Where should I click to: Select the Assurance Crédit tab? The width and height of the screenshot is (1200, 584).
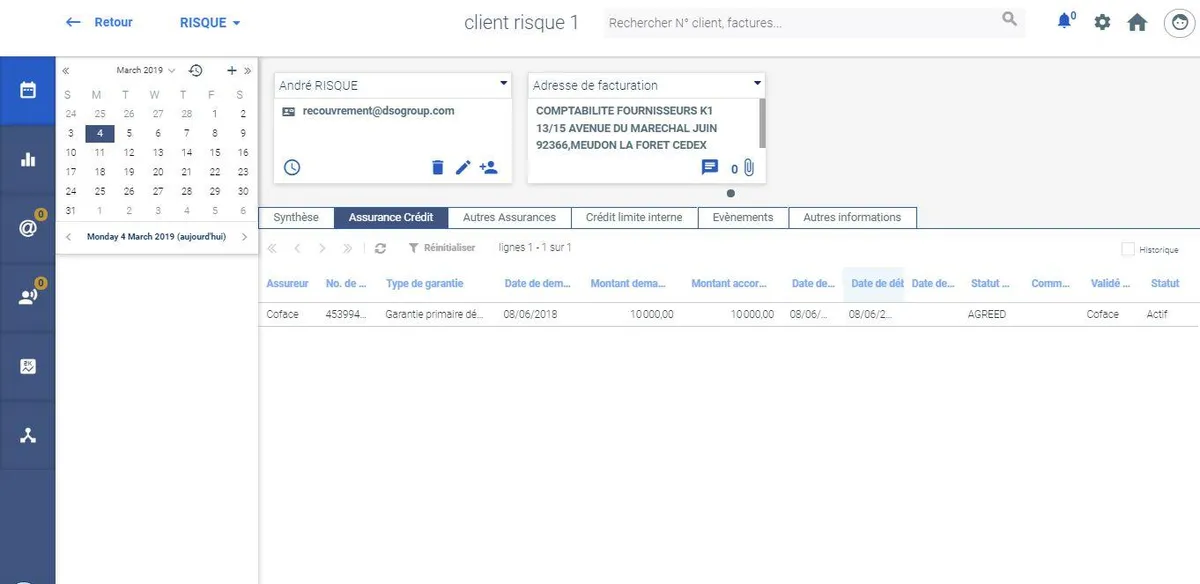coord(391,217)
